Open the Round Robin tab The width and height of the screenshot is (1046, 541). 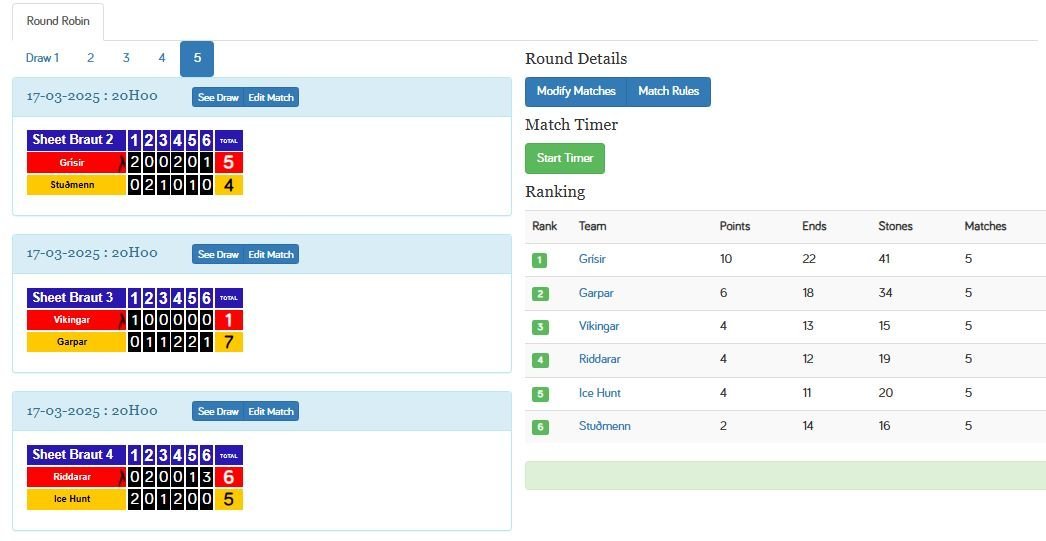[x=58, y=21]
